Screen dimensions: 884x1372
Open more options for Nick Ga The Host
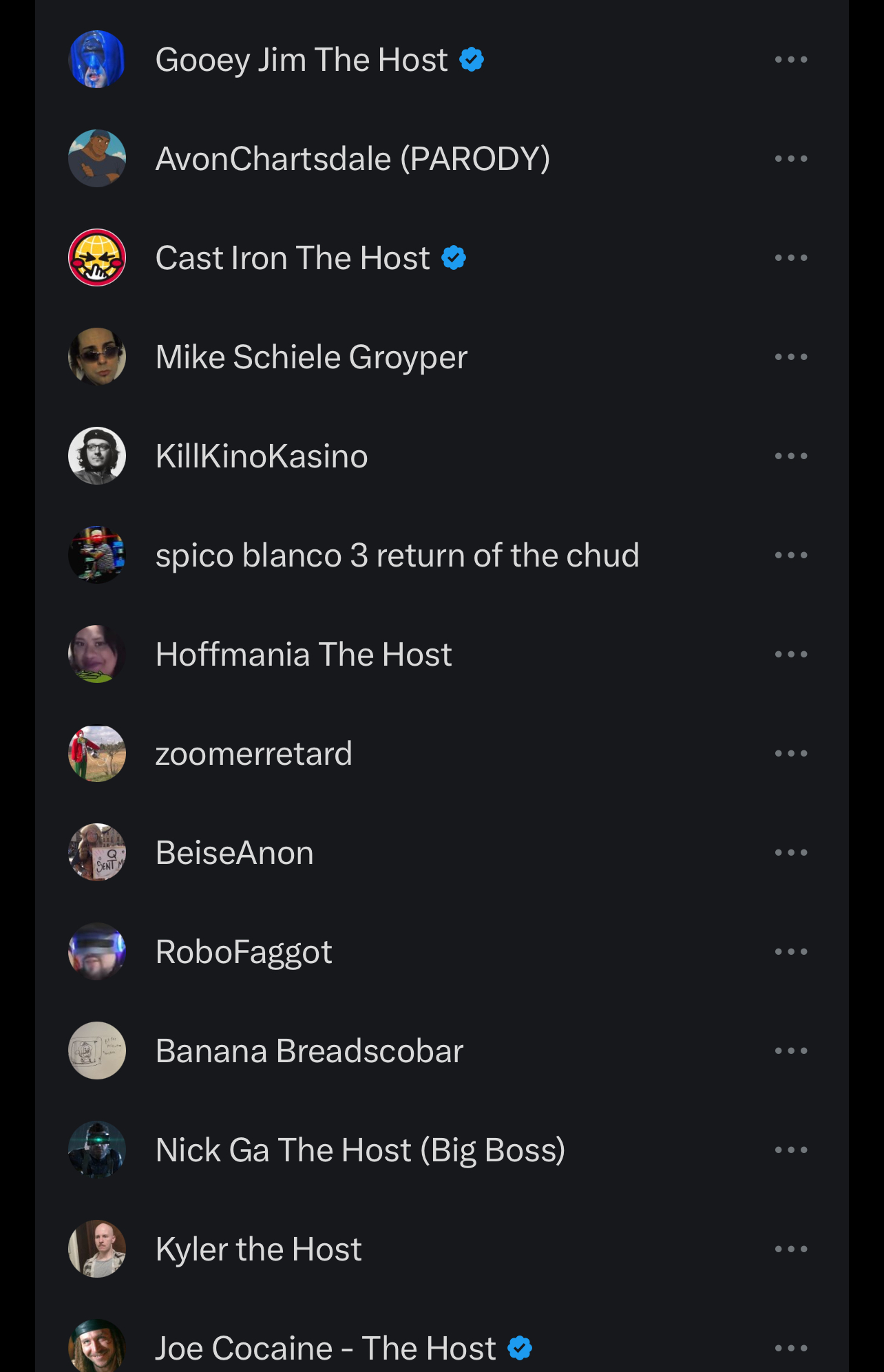(x=790, y=1150)
